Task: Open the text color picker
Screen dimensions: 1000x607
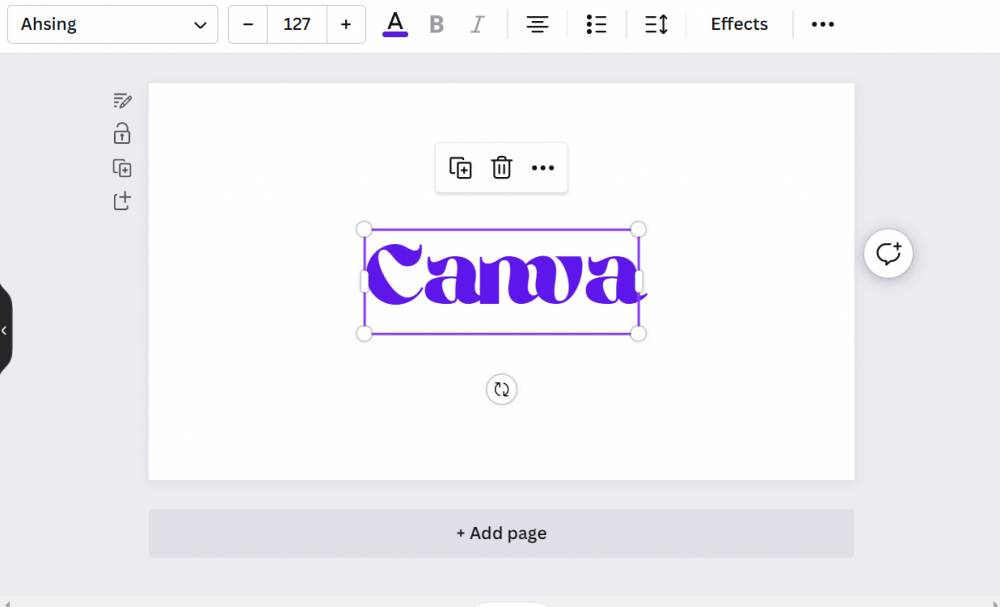Action: 395,24
